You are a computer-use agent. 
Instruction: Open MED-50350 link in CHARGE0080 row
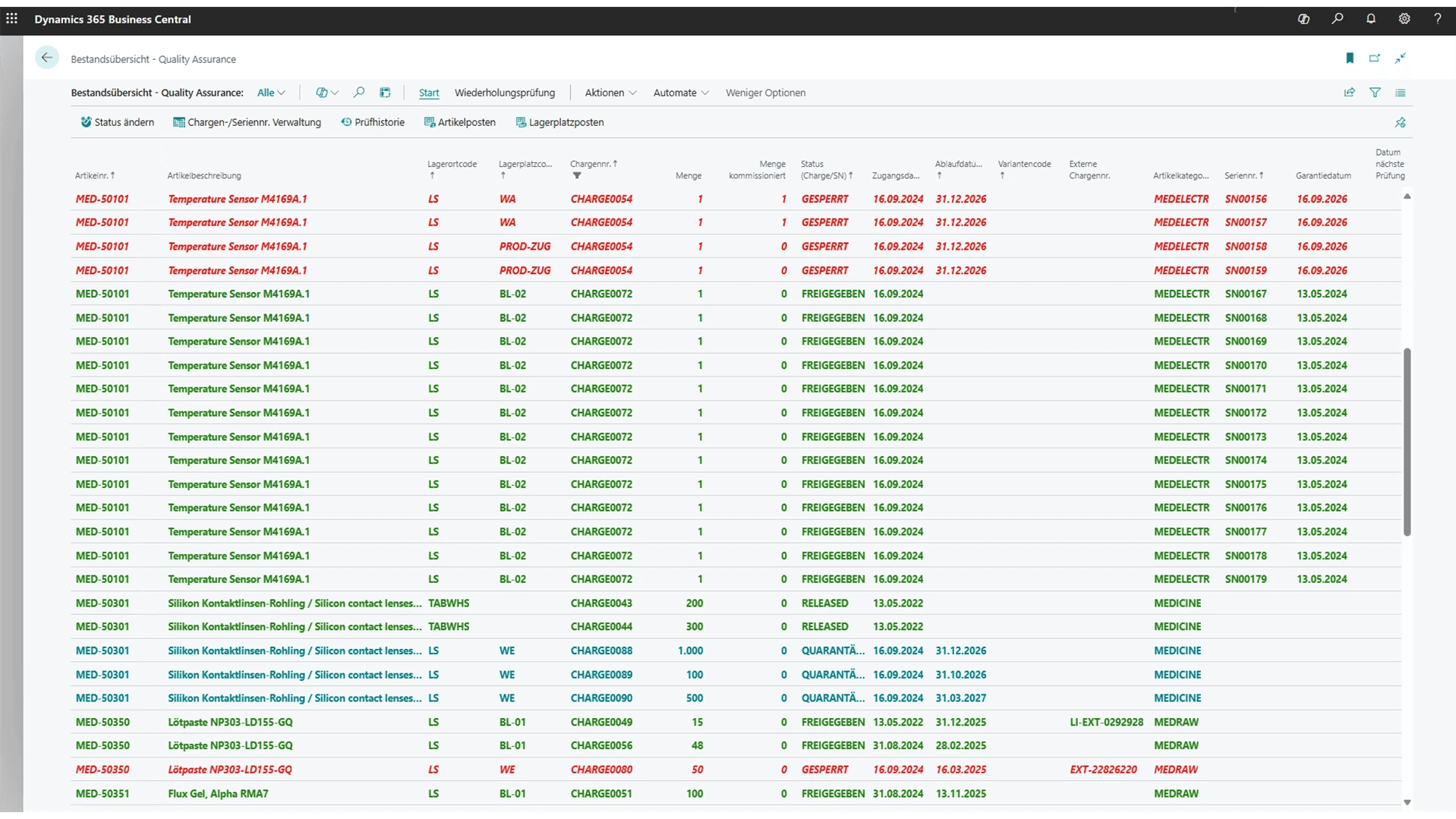point(102,770)
